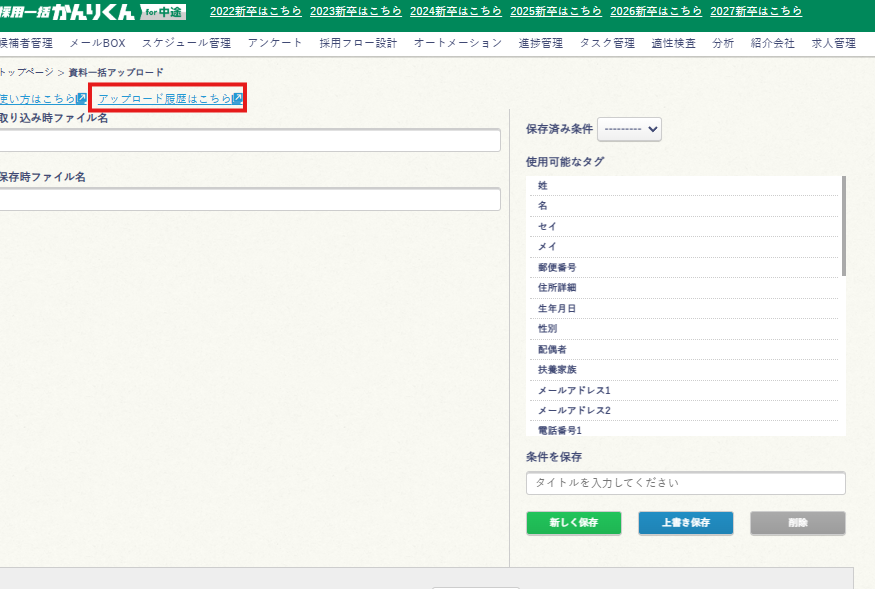Open the 2027新卒はこちら link
The height and width of the screenshot is (589, 875).
756,11
